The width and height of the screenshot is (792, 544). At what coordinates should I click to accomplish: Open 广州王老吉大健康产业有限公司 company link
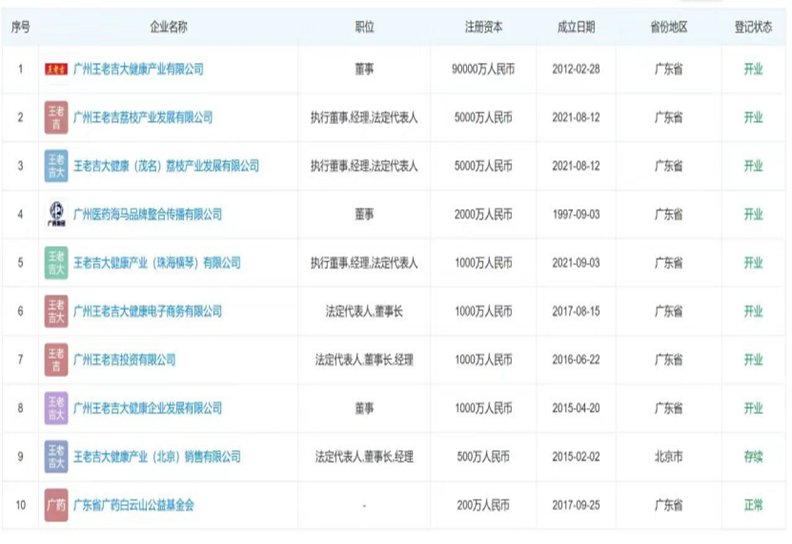[x=138, y=69]
